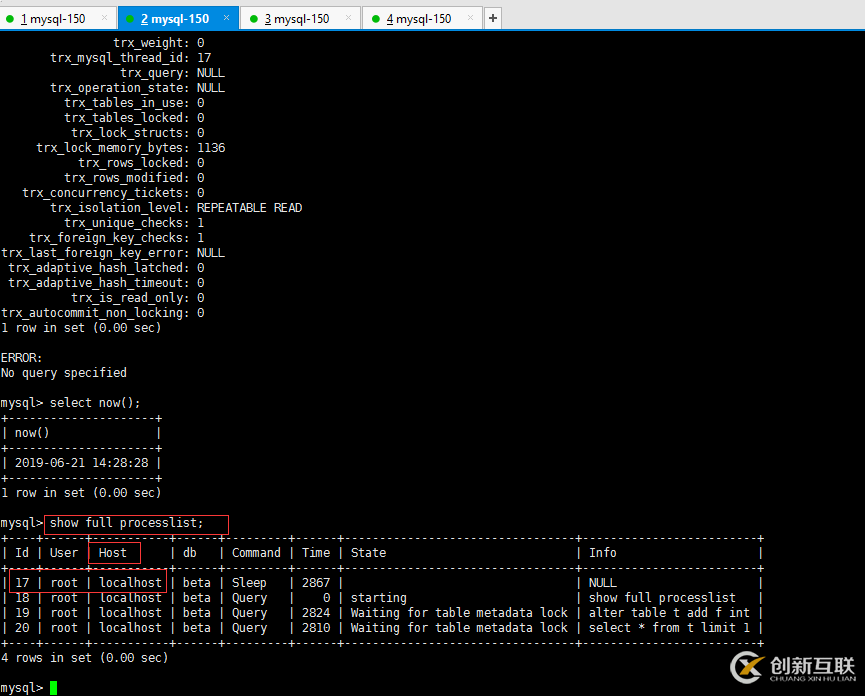Close the 1 mysql-150 tab
Viewport: 865px width, 696px height.
[x=104, y=18]
